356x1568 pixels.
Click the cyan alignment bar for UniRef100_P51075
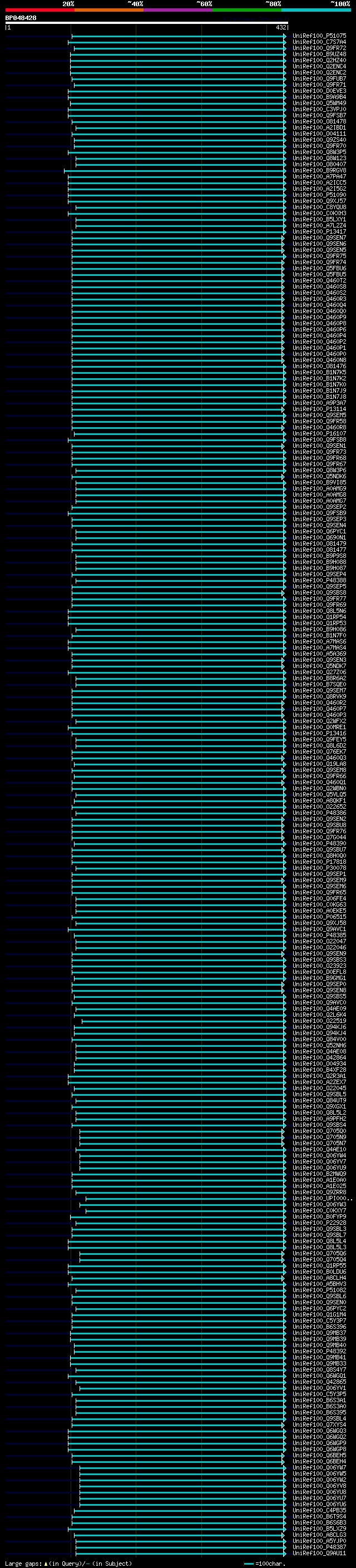179,36
